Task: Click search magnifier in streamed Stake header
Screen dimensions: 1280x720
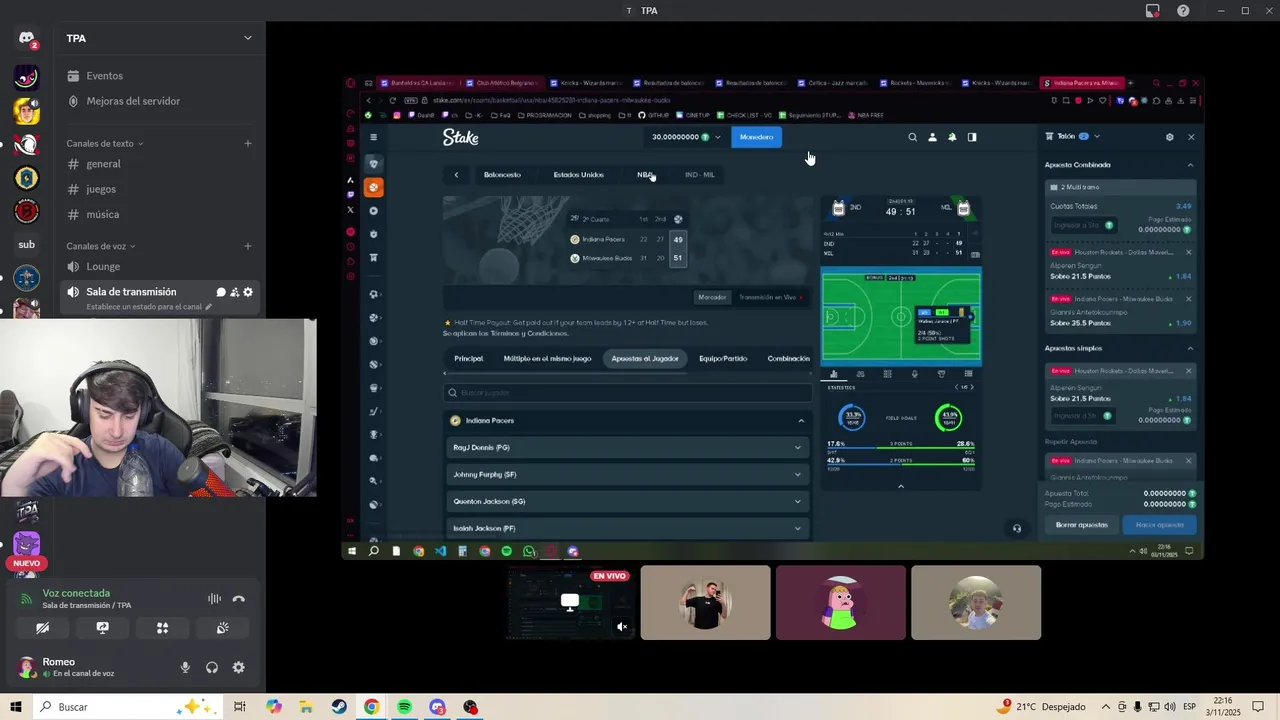Action: (x=912, y=137)
